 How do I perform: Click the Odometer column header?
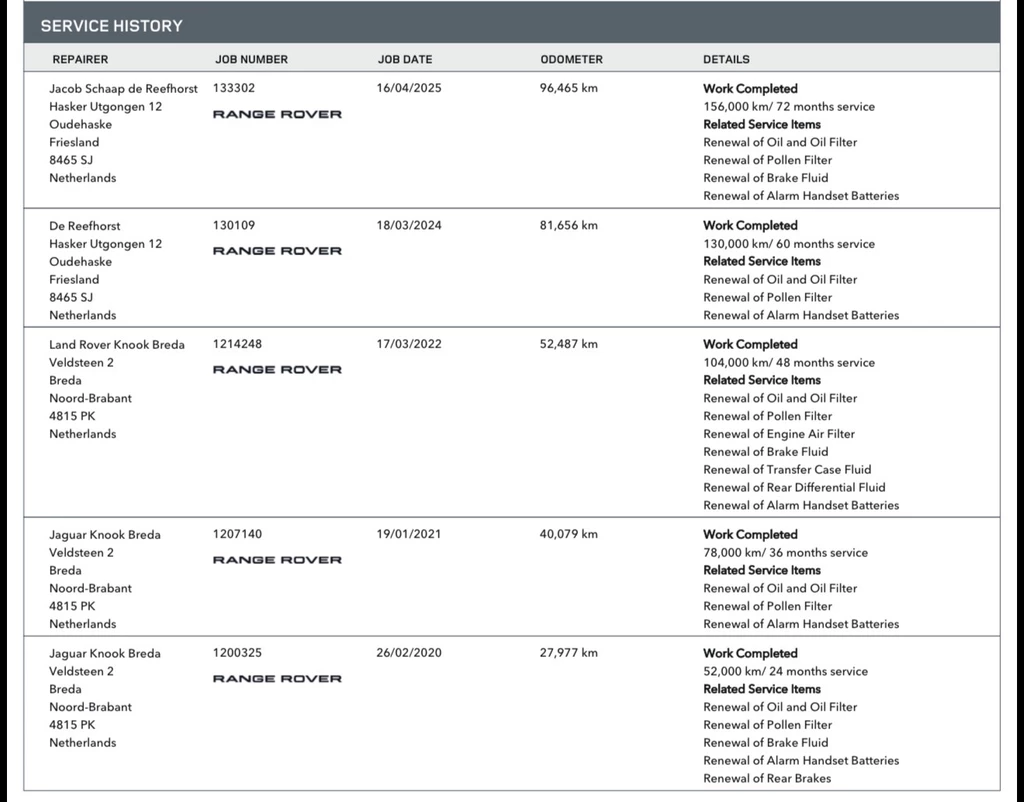pos(571,59)
